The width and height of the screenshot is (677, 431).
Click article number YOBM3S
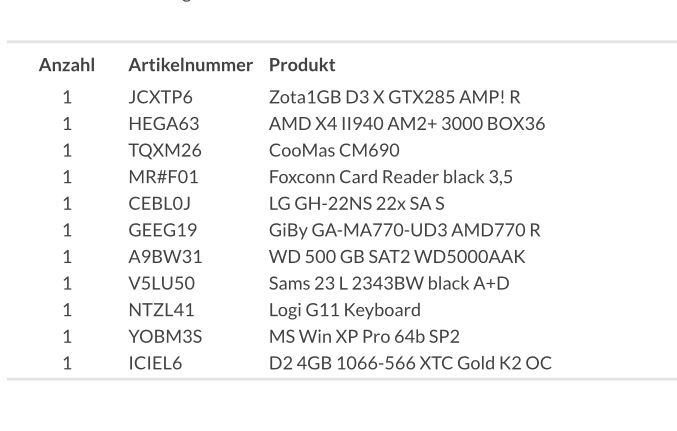165,336
